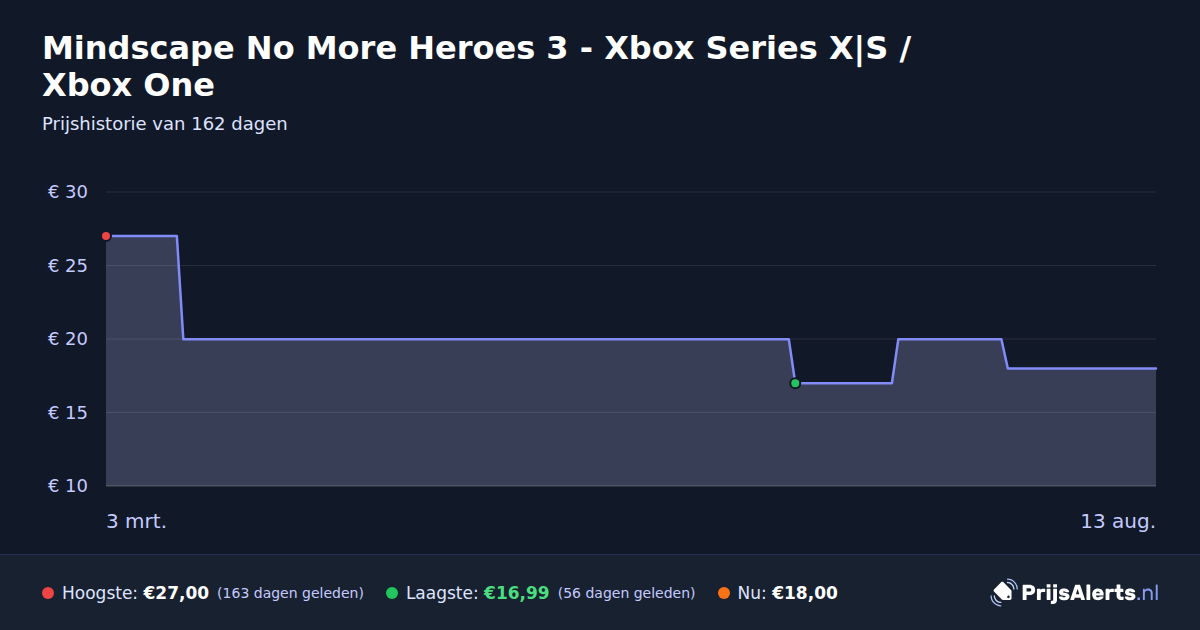
Task: Click the €18,00 current price value
Action: coord(805,593)
